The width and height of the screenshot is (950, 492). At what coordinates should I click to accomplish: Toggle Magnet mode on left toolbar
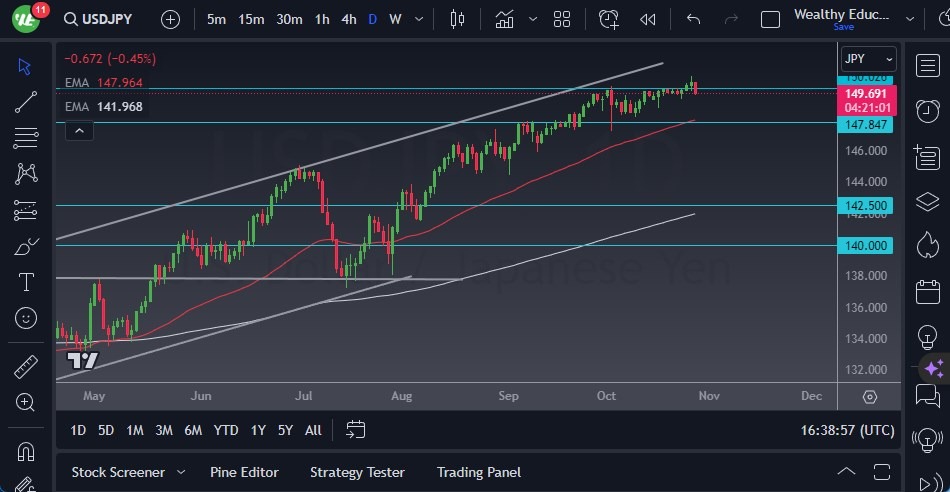pyautogui.click(x=26, y=450)
